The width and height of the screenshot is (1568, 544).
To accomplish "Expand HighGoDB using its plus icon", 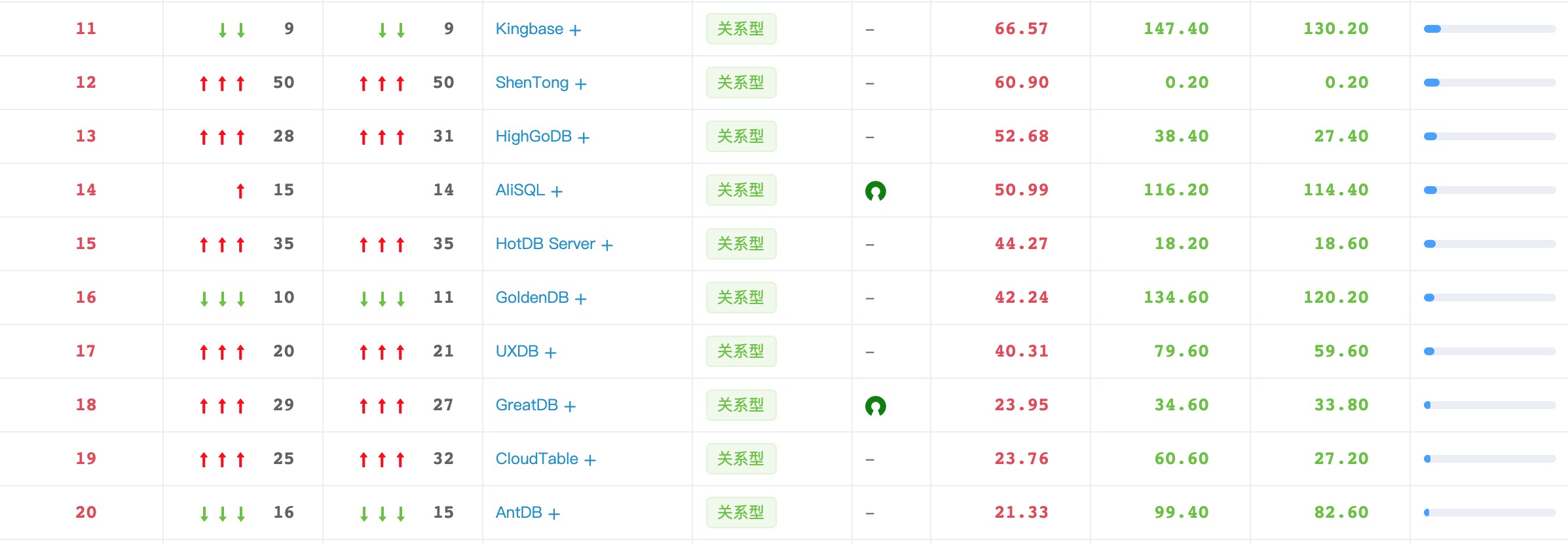I will (584, 138).
